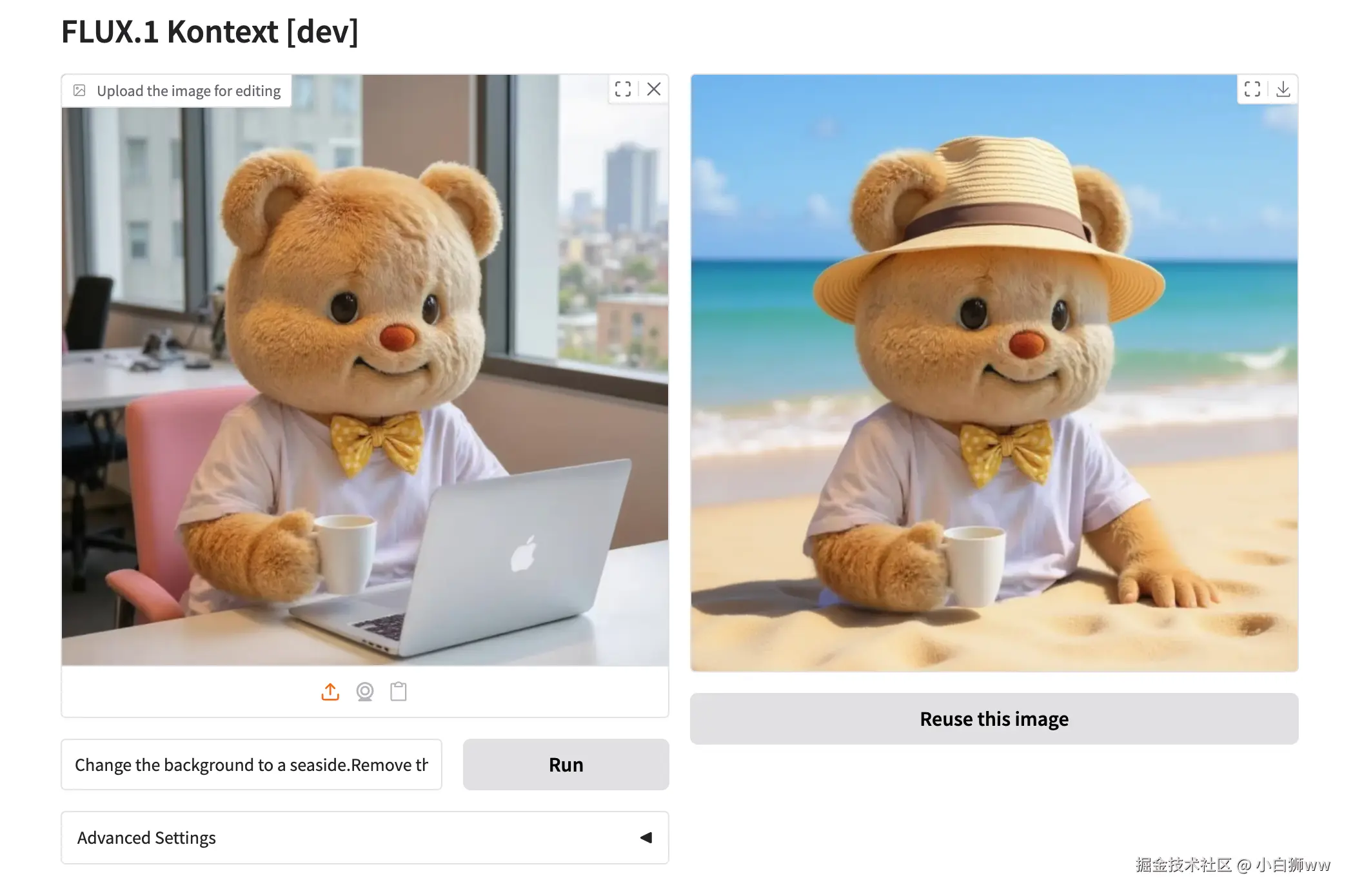
Task: Click the image icon beside upload label
Action: (x=80, y=90)
